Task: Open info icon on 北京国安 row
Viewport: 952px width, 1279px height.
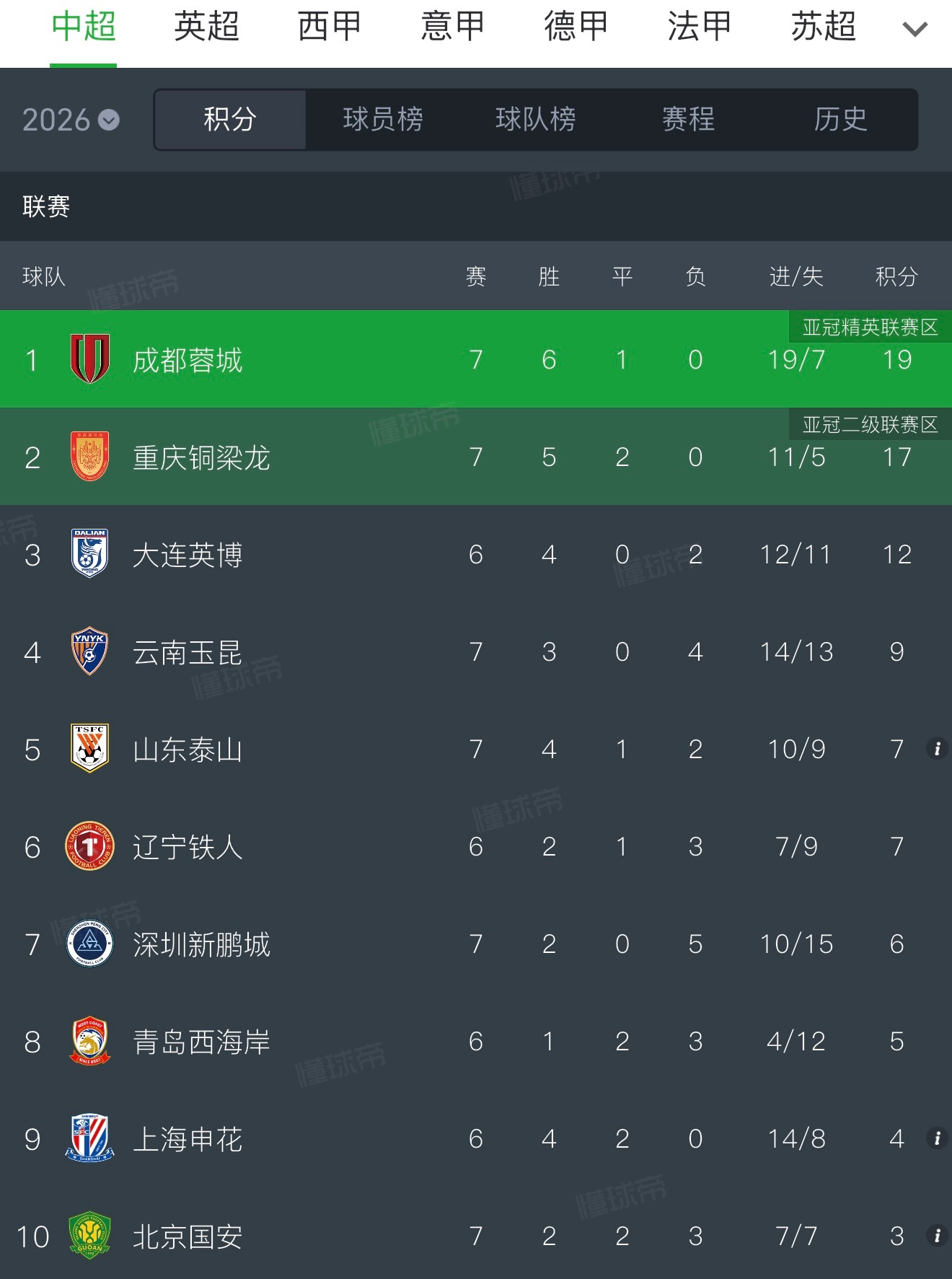Action: point(937,1236)
